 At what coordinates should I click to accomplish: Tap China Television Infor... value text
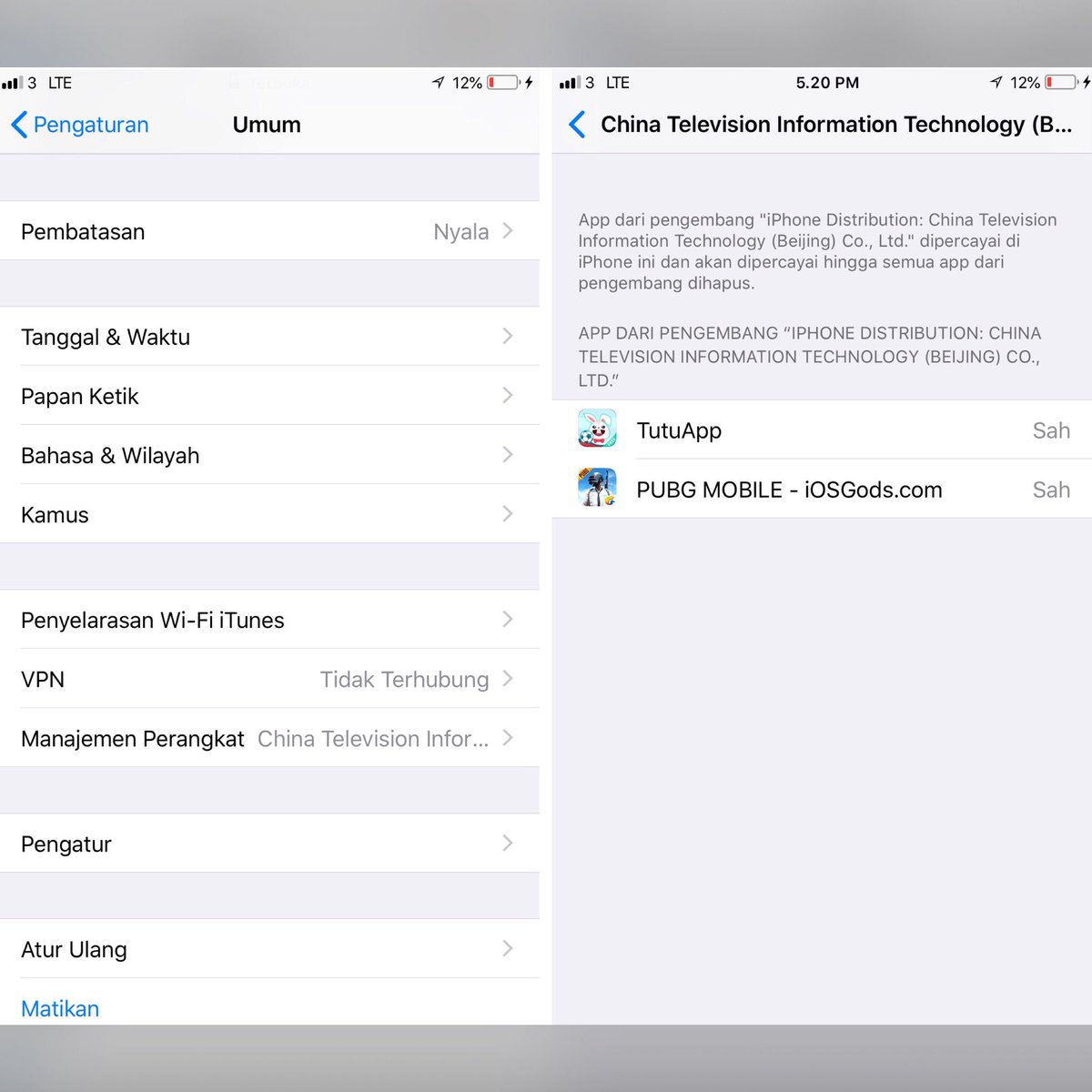point(373,739)
